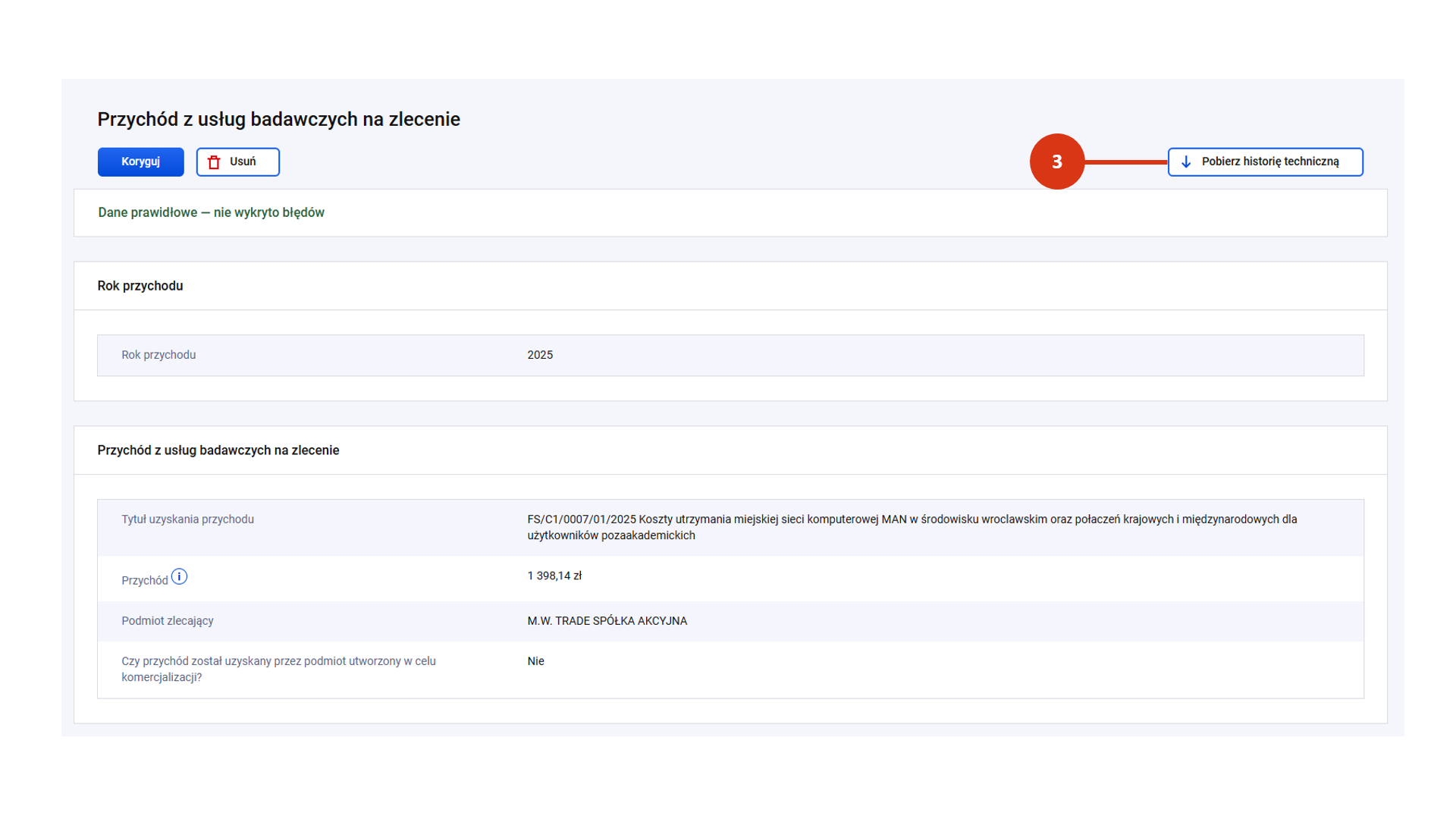Click the Rok przychodu field label
This screenshot has width=1456, height=819.
[x=158, y=355]
